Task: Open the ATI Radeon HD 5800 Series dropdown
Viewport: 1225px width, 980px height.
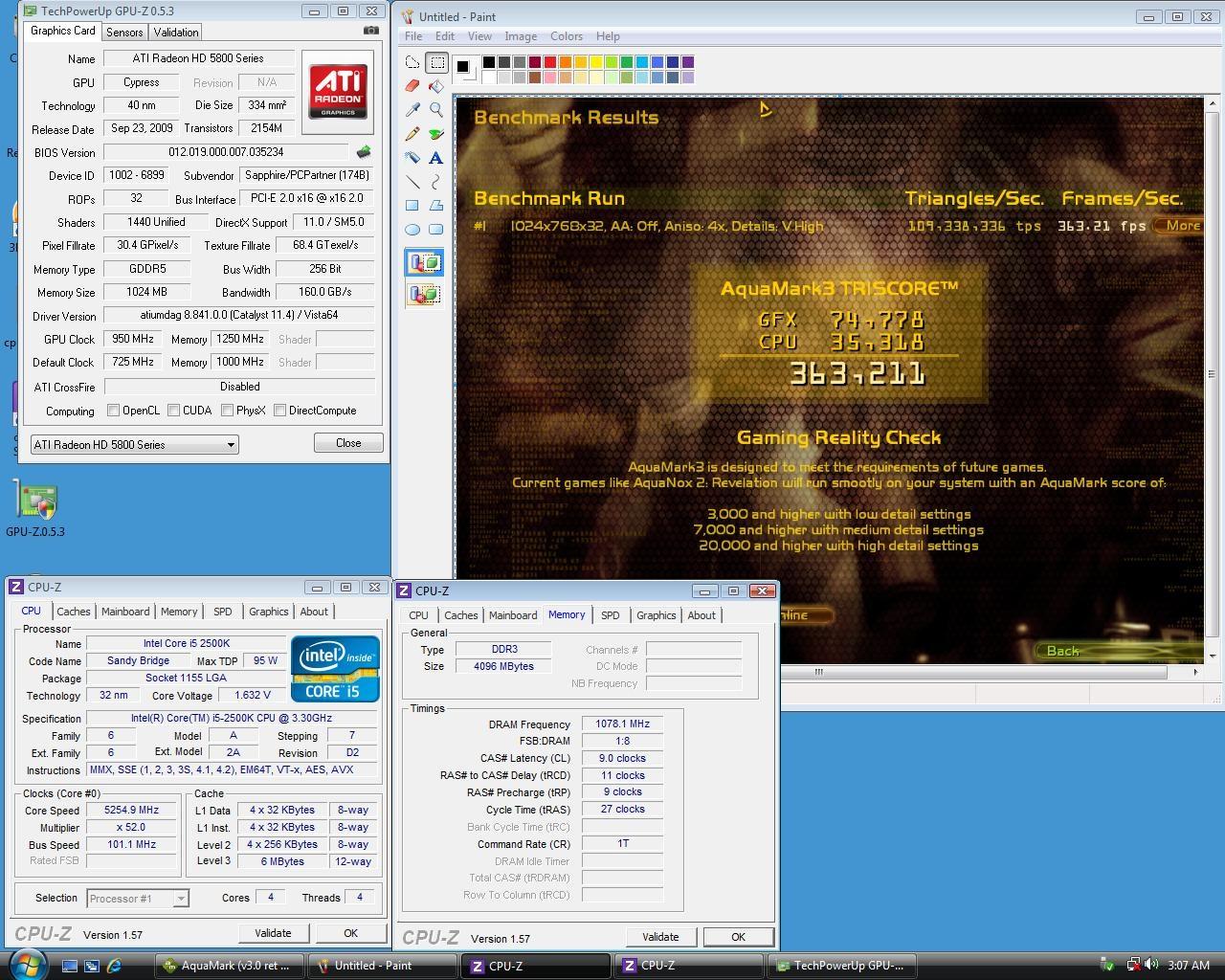Action: click(134, 445)
